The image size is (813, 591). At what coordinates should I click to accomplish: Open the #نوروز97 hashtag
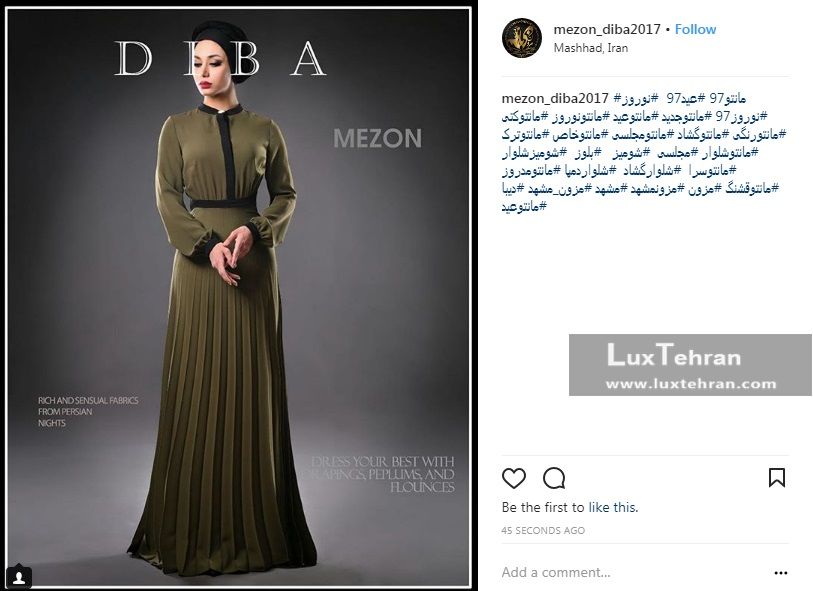[742, 116]
